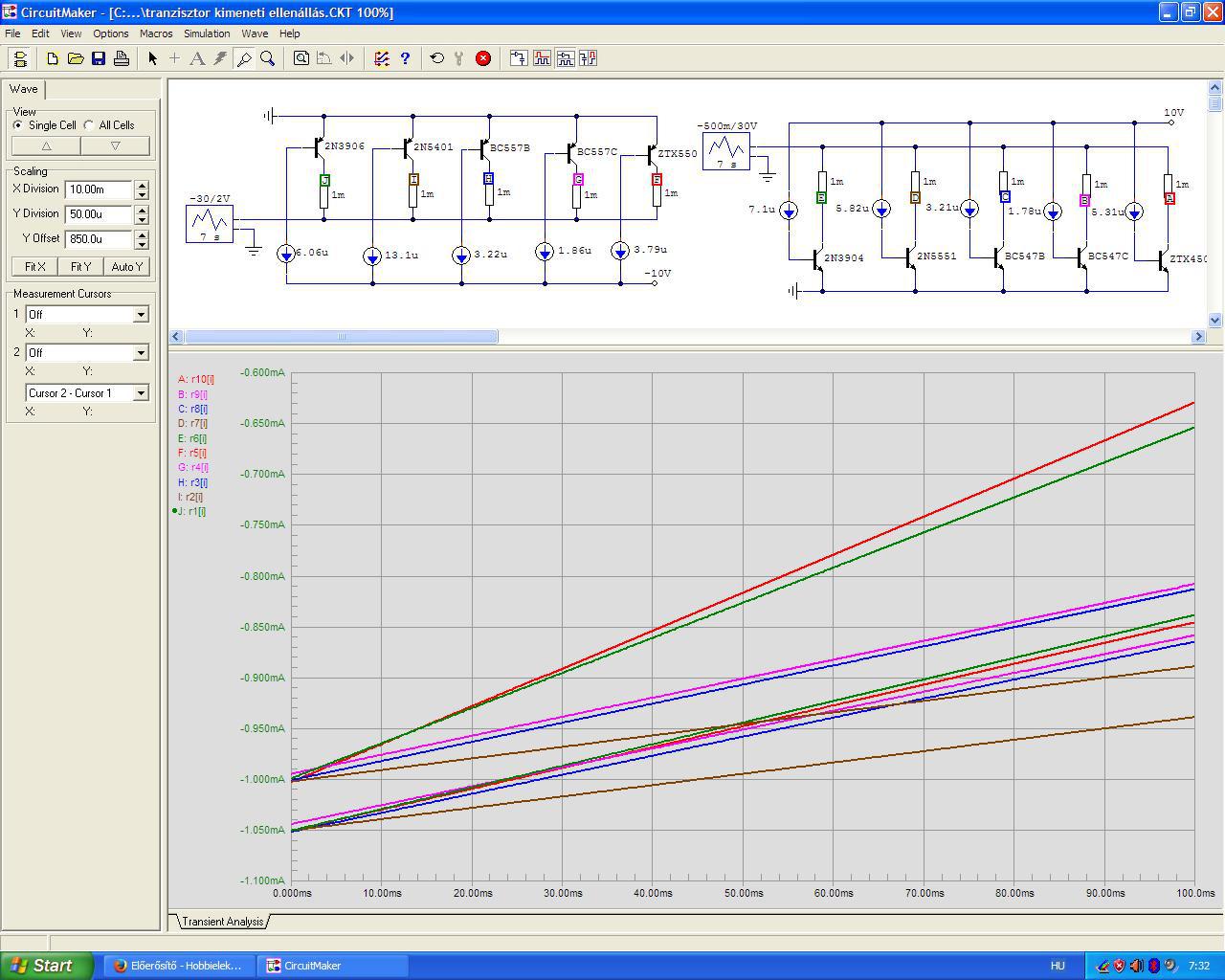Image resolution: width=1225 pixels, height=980 pixels.
Task: Stop the simulation with the red button
Action: 483,58
